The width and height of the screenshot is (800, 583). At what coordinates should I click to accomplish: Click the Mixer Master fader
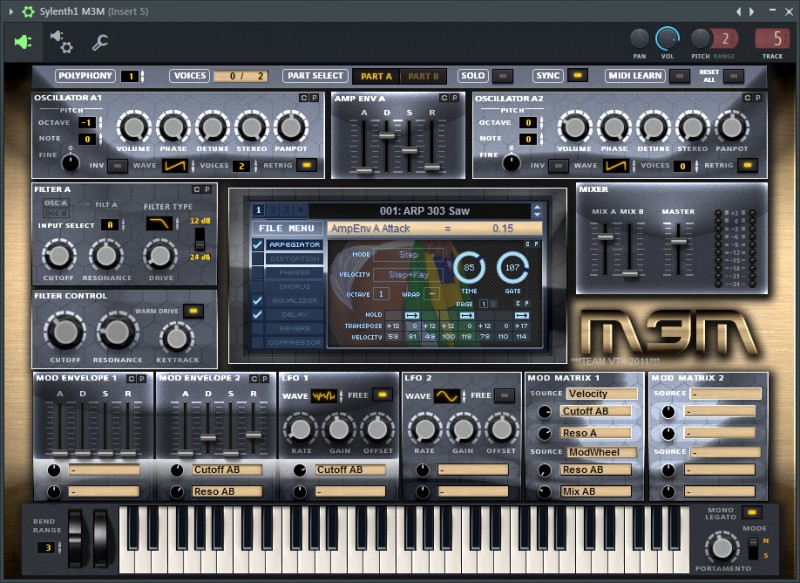coord(678,241)
